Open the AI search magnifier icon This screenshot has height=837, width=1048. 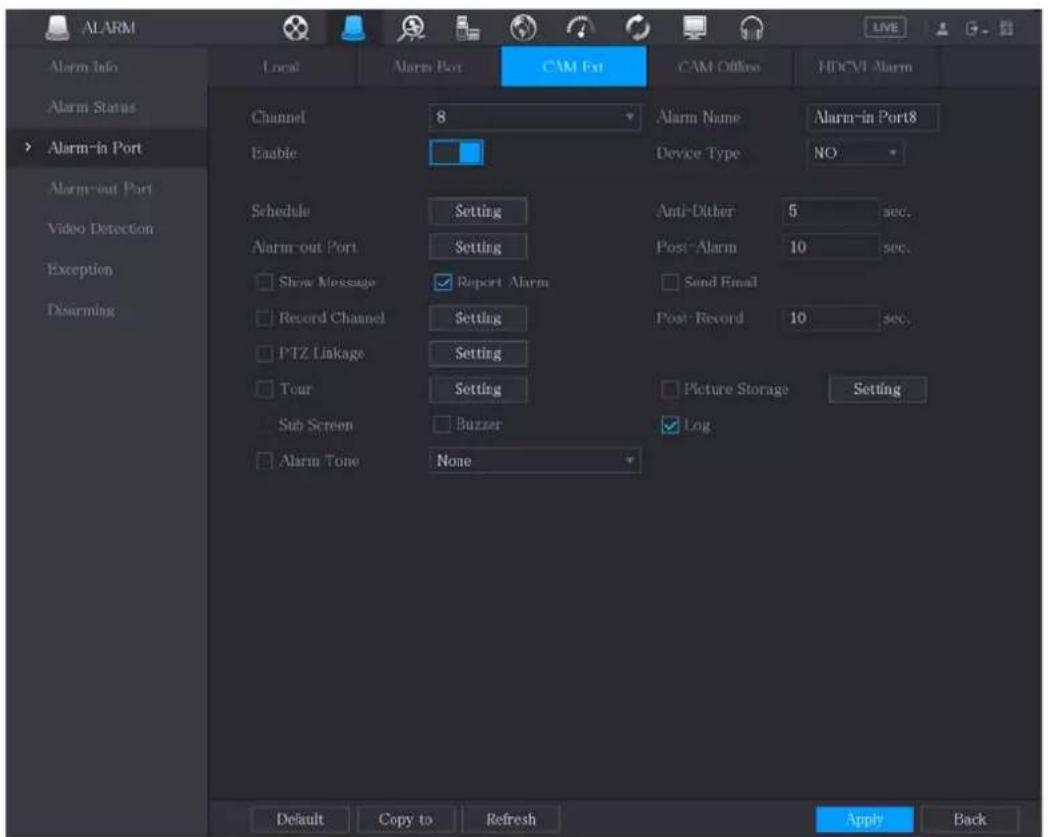coord(411,28)
